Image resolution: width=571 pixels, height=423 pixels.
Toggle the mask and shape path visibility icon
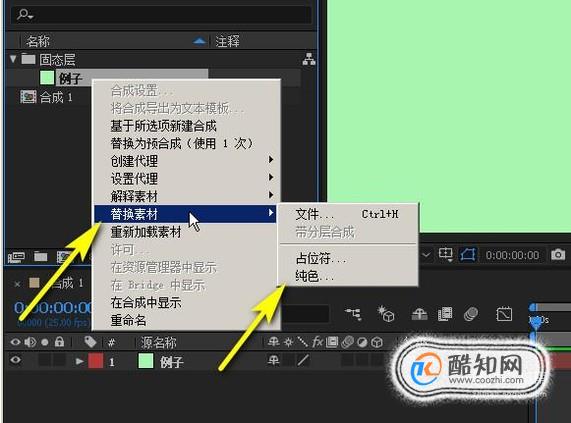[x=468, y=254]
